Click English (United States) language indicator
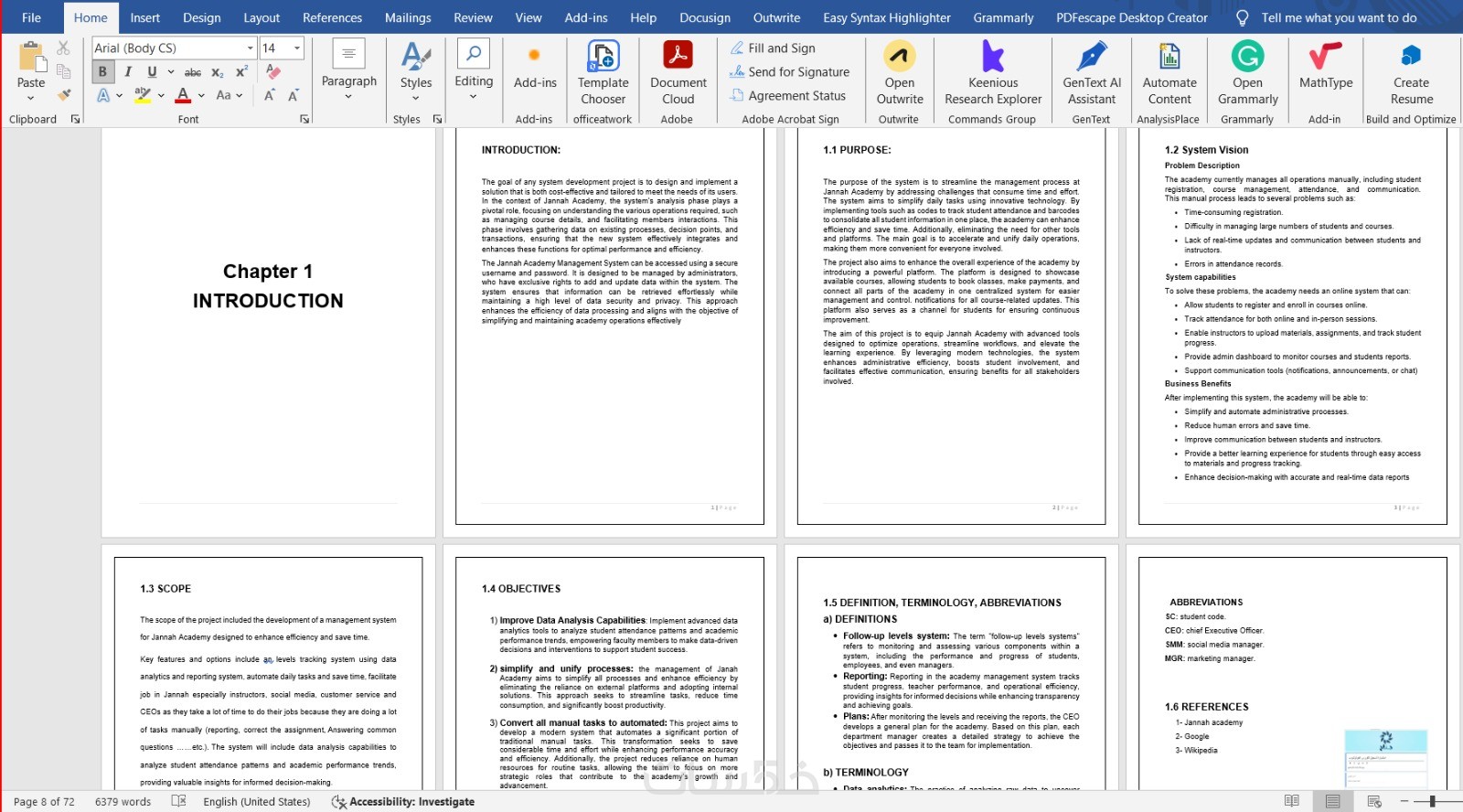This screenshot has width=1463, height=812. coord(256,801)
